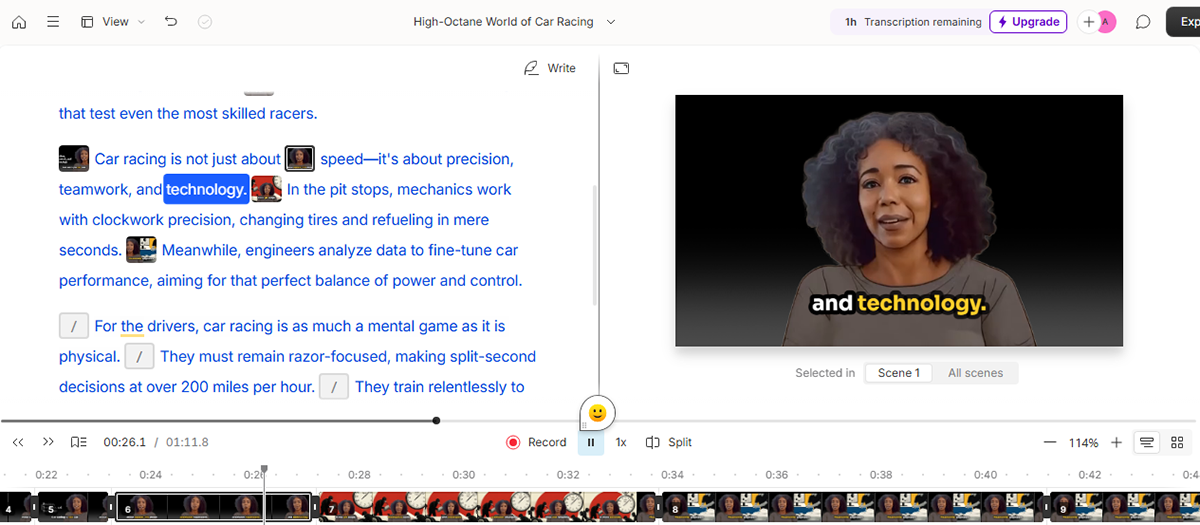Click the Write pen tool
The width and height of the screenshot is (1200, 525).
pos(550,68)
